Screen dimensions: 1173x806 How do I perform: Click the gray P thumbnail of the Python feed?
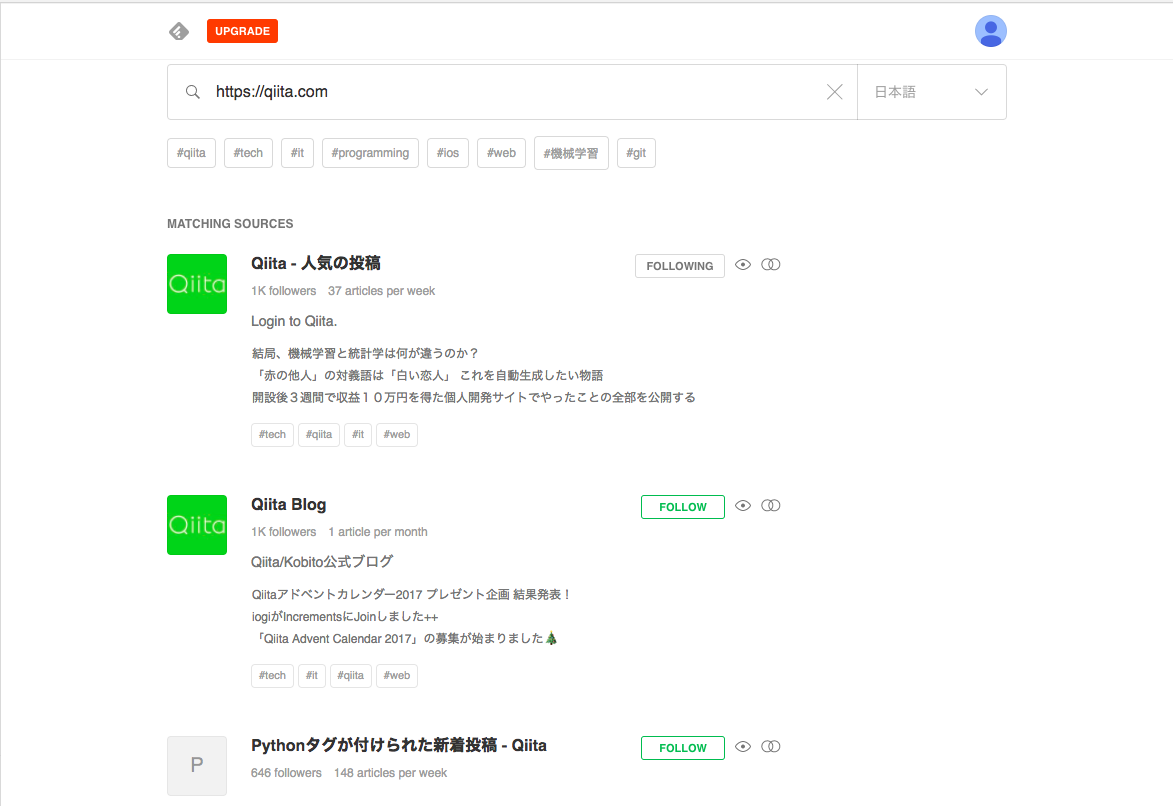[197, 765]
